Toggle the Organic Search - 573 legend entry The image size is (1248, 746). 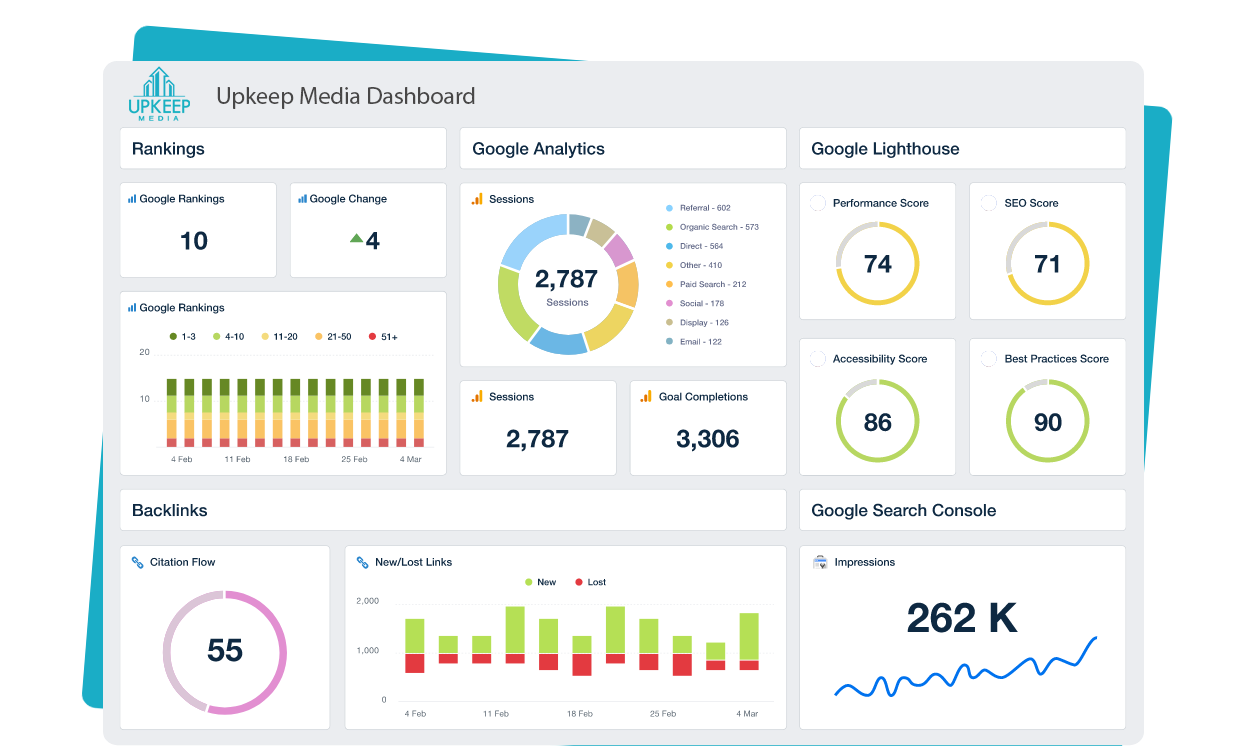pos(712,227)
